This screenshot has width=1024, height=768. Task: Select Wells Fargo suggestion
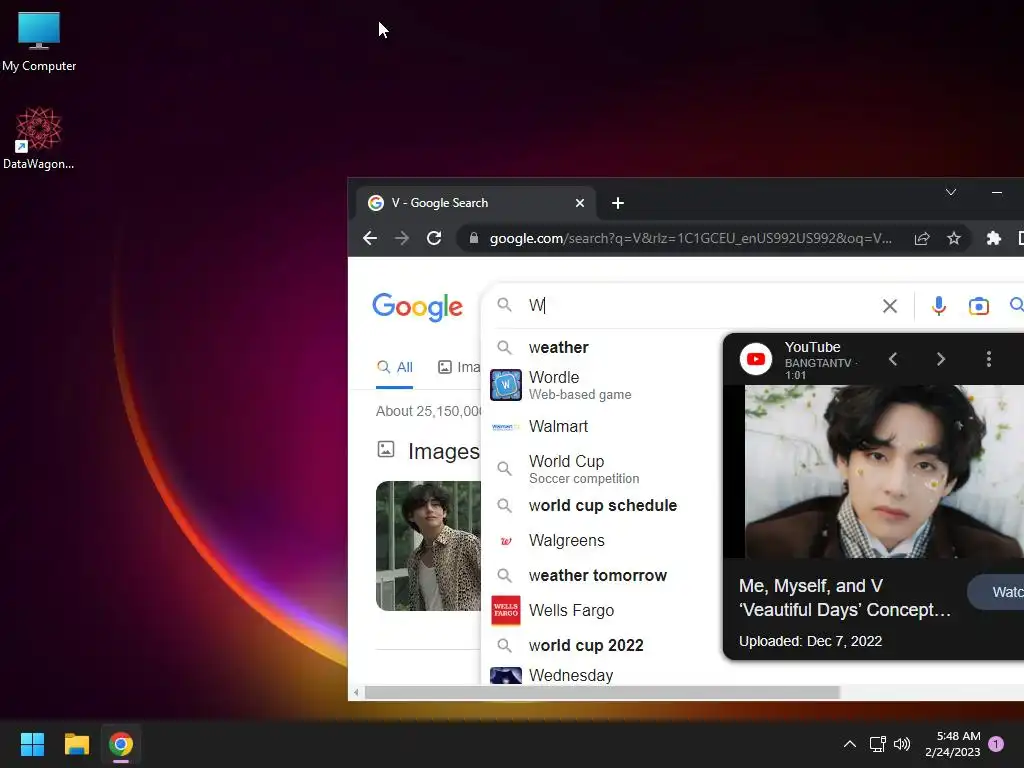(x=601, y=611)
